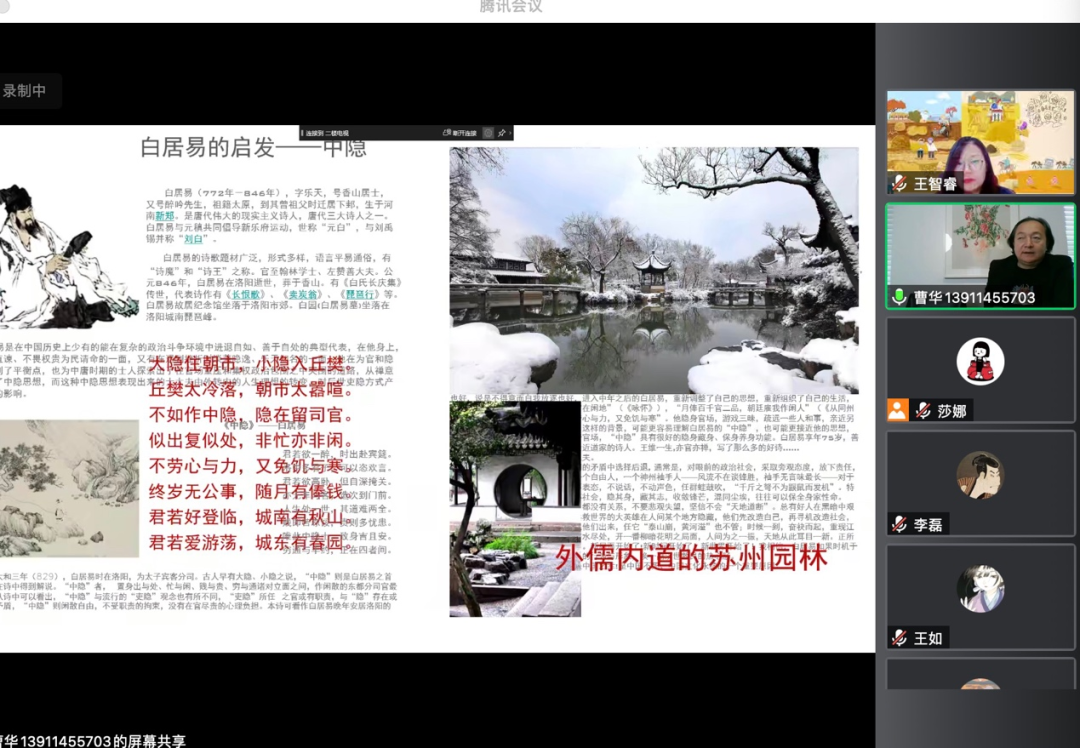1080x748 pixels.
Task: Expand the chevron at the connection toolbar's right end
Action: pos(511,133)
